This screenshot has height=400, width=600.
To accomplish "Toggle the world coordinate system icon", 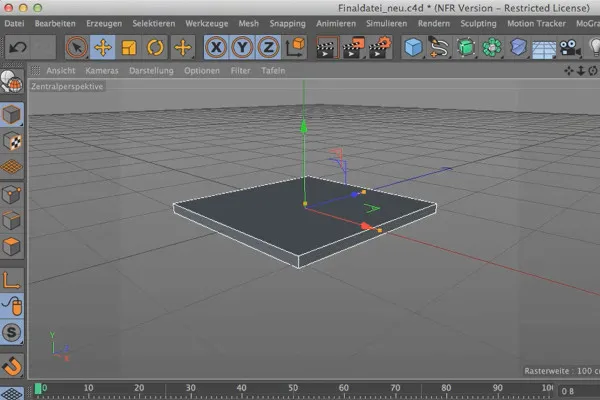I will coord(295,47).
